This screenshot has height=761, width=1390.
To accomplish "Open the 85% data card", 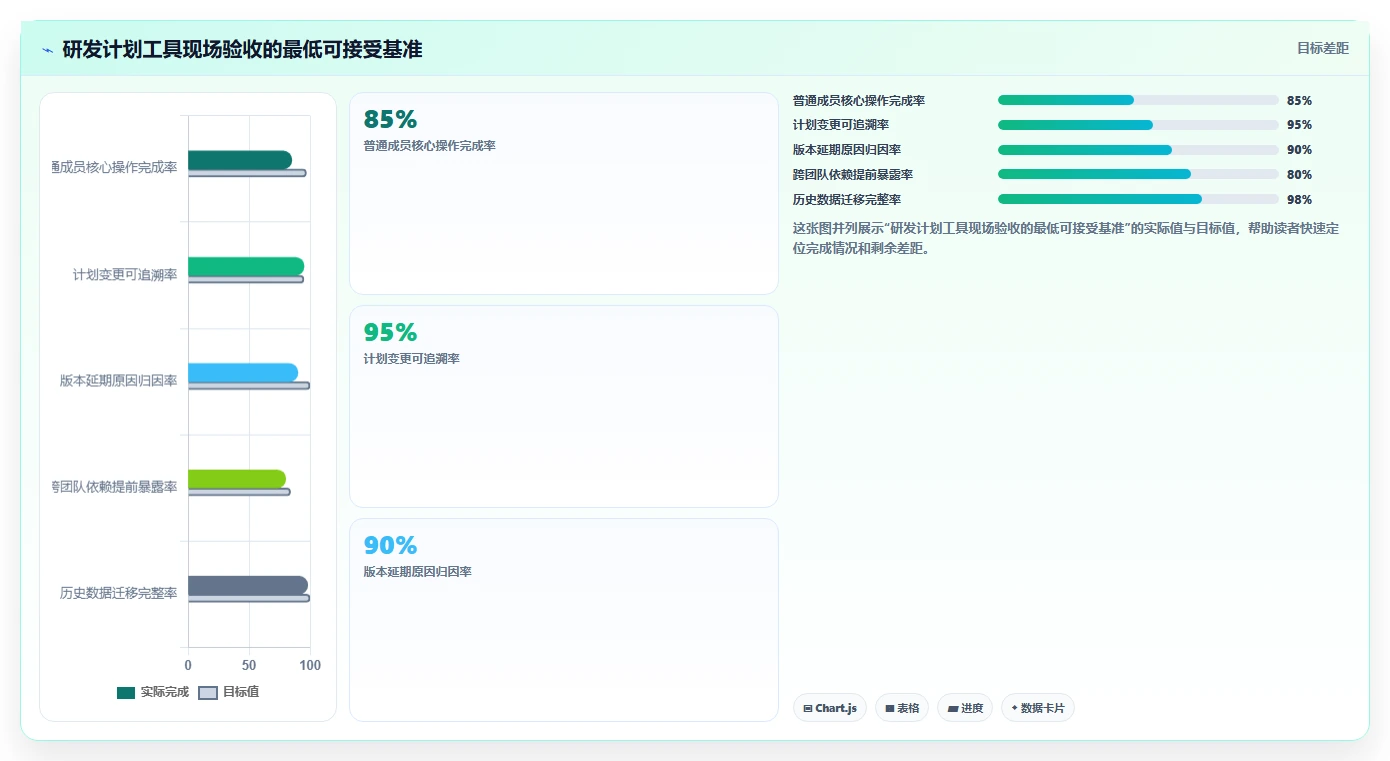I will [x=563, y=193].
